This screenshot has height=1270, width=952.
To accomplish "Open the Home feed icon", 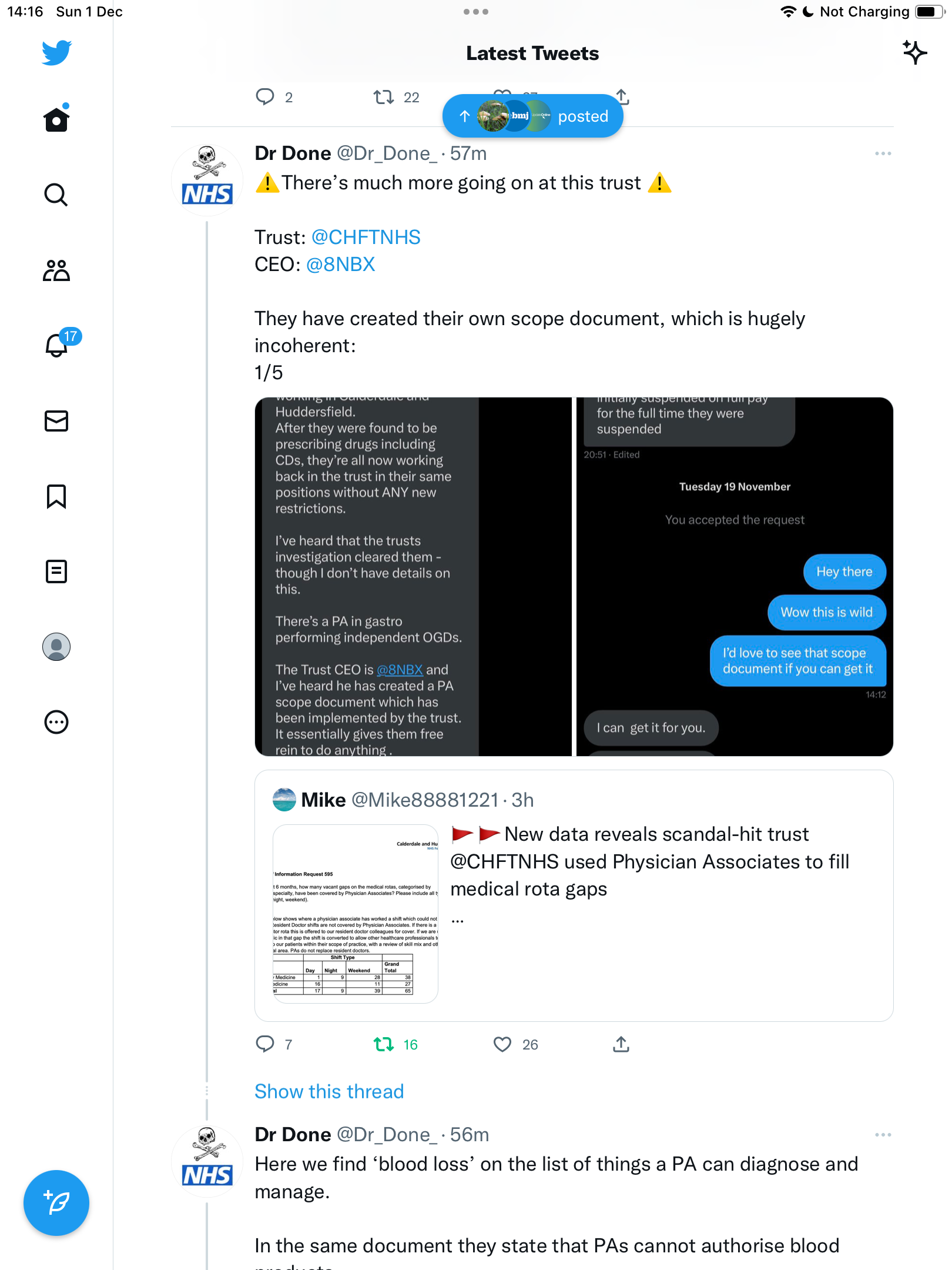I will [56, 119].
